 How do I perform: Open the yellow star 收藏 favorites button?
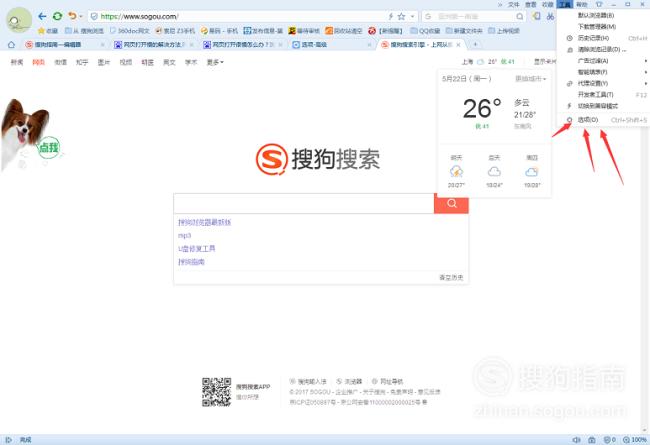[48, 31]
